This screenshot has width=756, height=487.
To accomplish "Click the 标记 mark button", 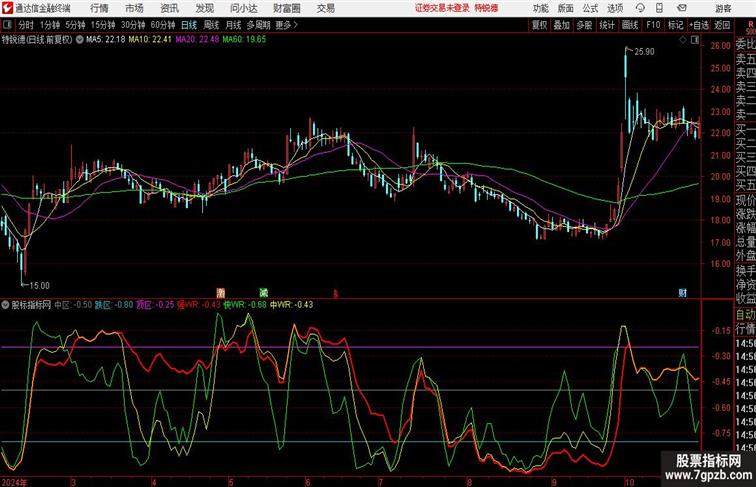I will 675,25.
